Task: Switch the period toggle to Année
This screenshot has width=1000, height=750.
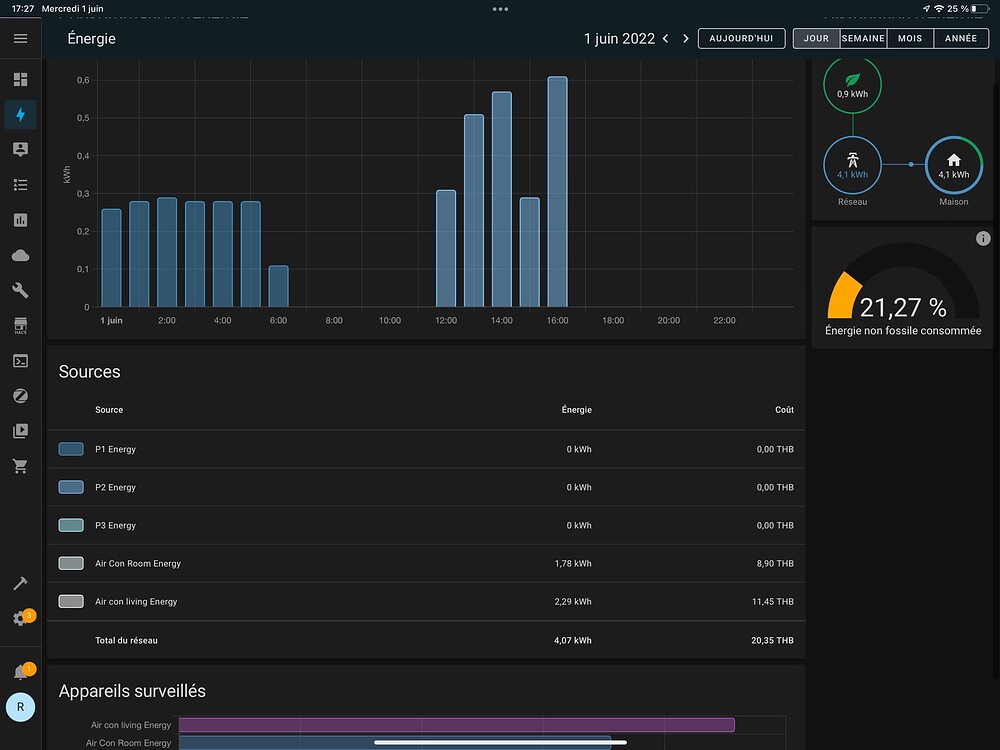Action: (960, 39)
